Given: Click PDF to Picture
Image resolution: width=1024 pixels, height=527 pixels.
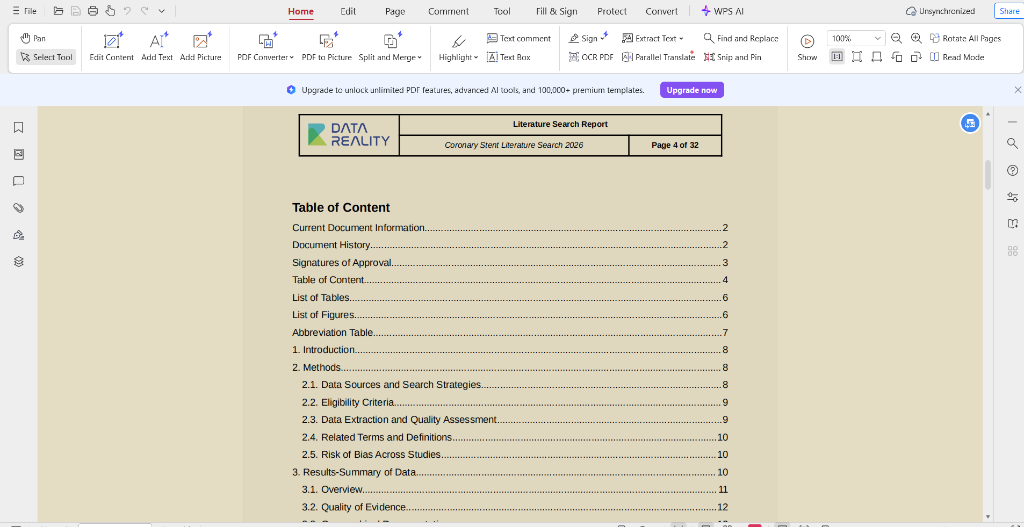Looking at the screenshot, I should [x=327, y=46].
